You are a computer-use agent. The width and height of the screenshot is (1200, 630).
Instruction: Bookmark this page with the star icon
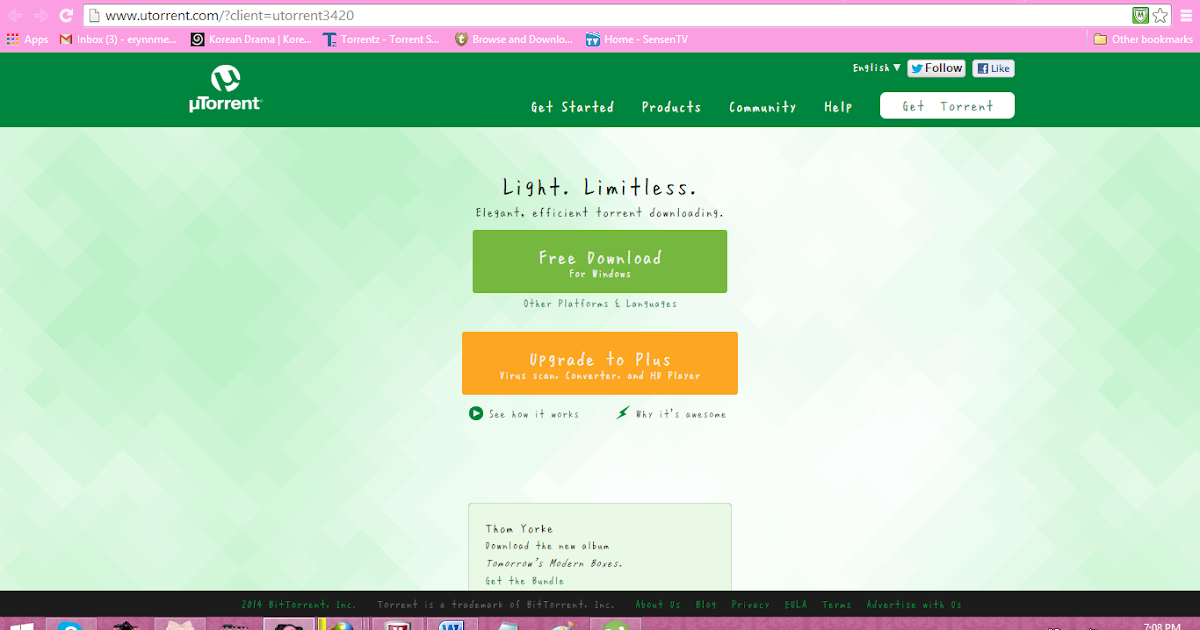(x=1160, y=16)
